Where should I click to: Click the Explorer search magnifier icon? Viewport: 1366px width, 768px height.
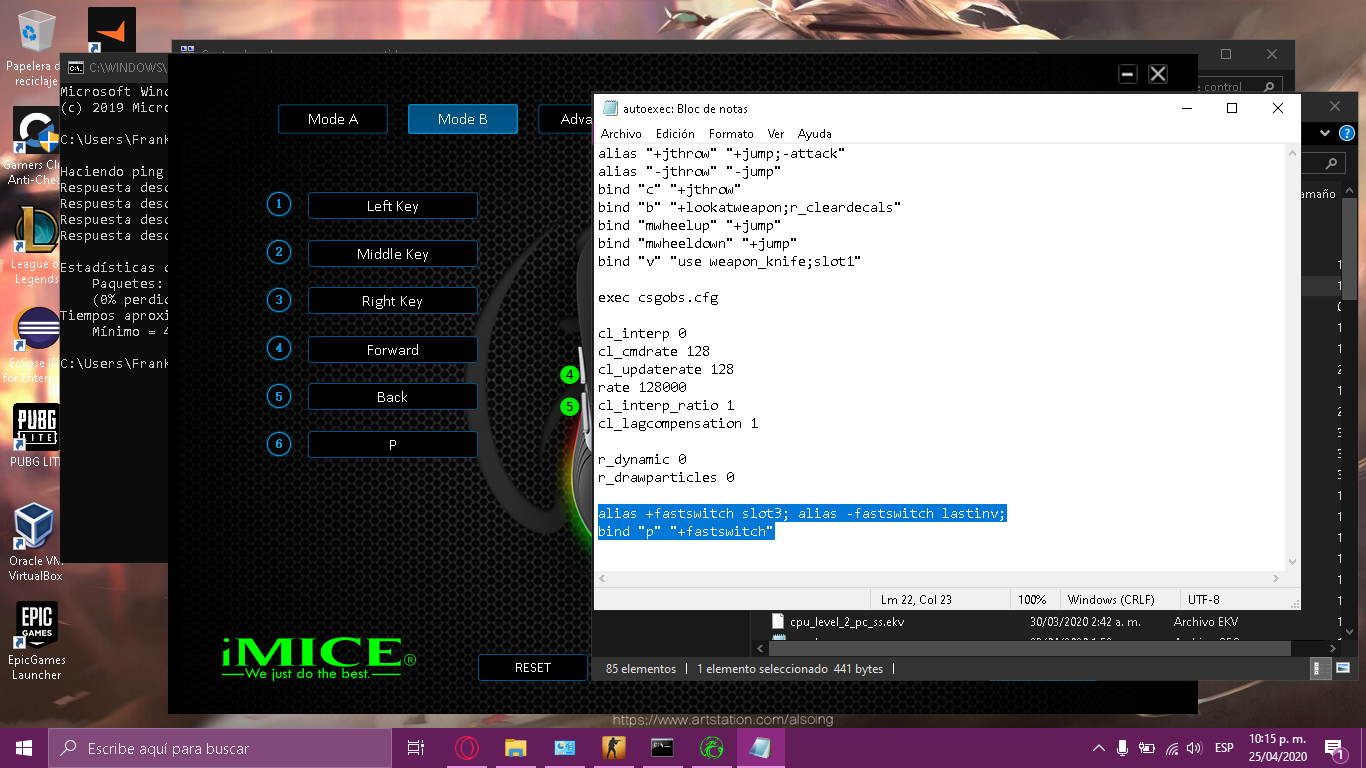(x=1331, y=163)
